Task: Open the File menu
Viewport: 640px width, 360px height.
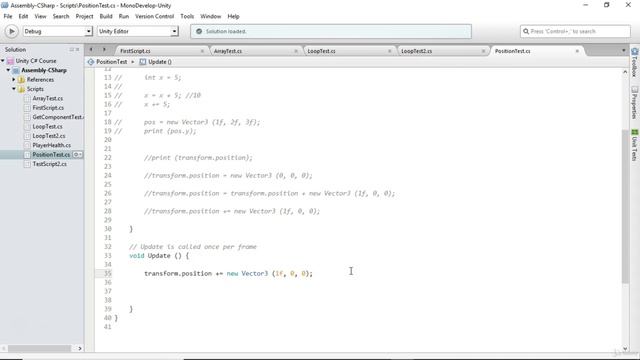Action: [x=8, y=16]
